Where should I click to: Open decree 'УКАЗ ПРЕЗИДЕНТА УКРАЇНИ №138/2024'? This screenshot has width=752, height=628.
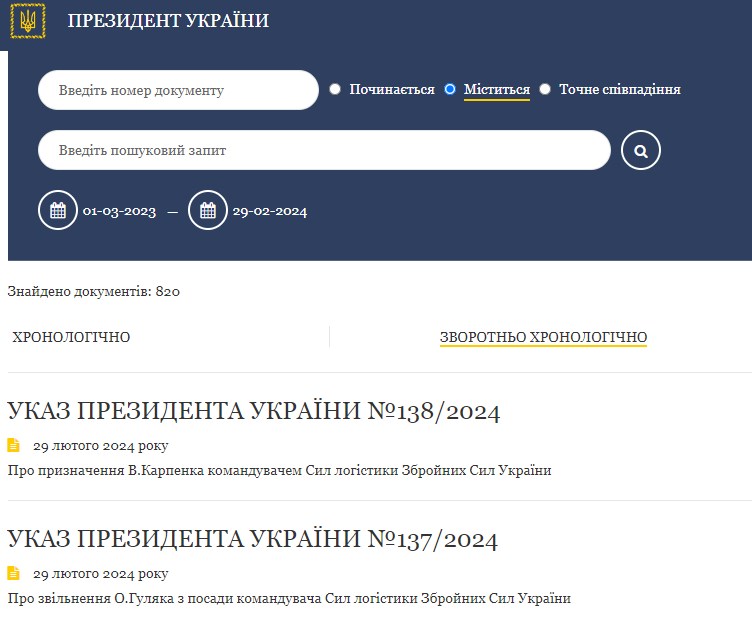coord(254,412)
